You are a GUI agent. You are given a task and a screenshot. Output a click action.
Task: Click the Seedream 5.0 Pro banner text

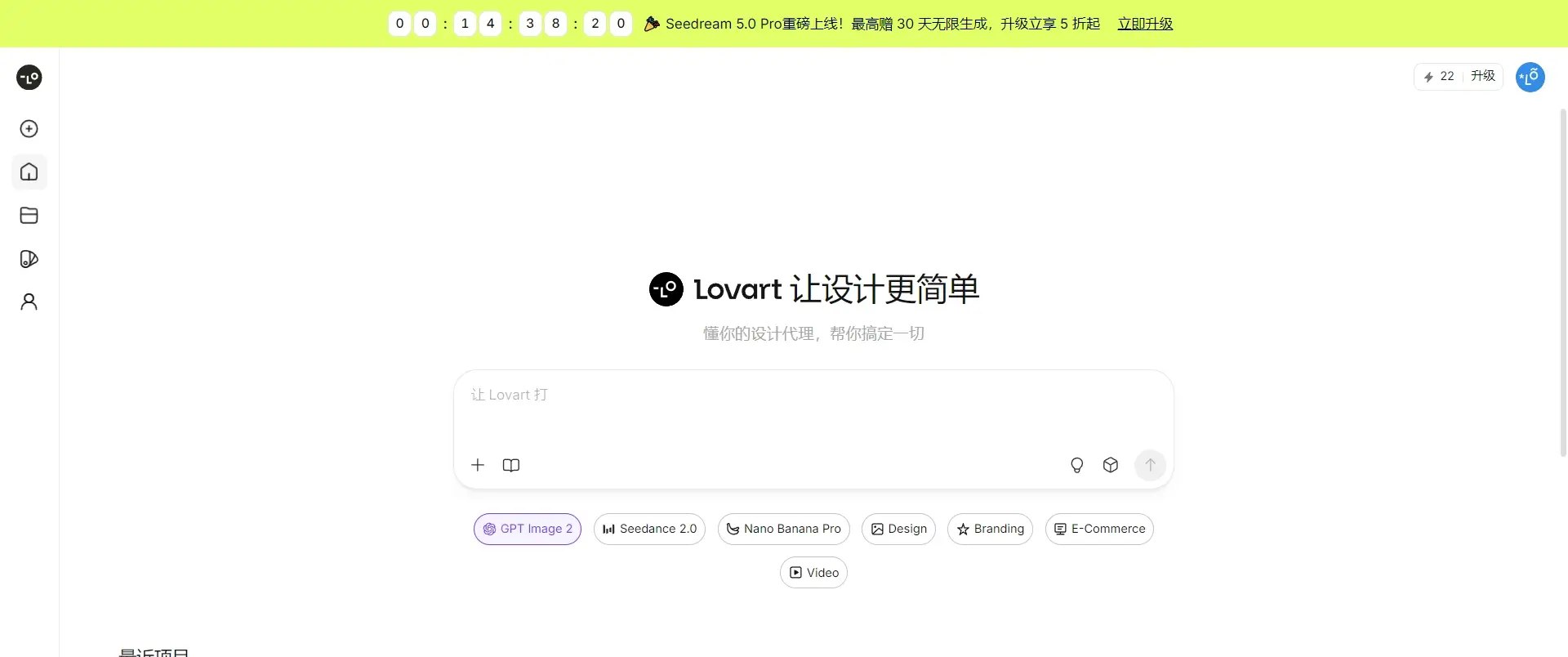tap(883, 24)
